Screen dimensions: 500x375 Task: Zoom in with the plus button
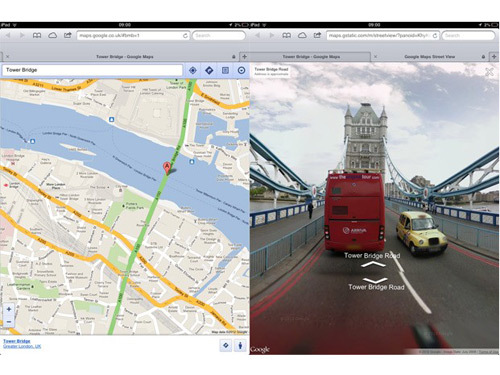(x=9, y=309)
